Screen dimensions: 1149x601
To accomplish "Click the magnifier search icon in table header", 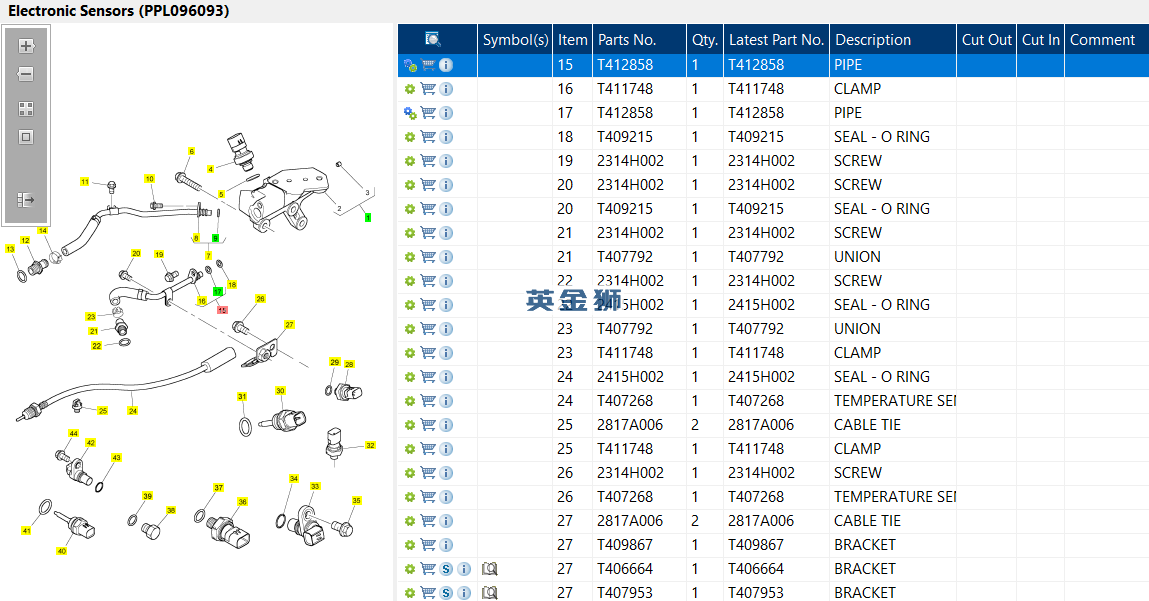I will click(433, 39).
